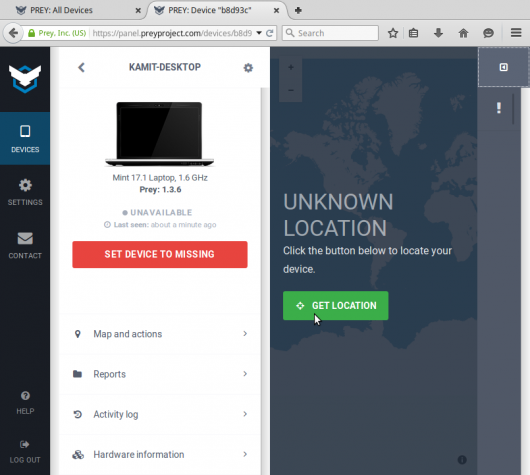Screen dimensions: 530x475
Task: Click the address bar URL
Action: coord(172,33)
